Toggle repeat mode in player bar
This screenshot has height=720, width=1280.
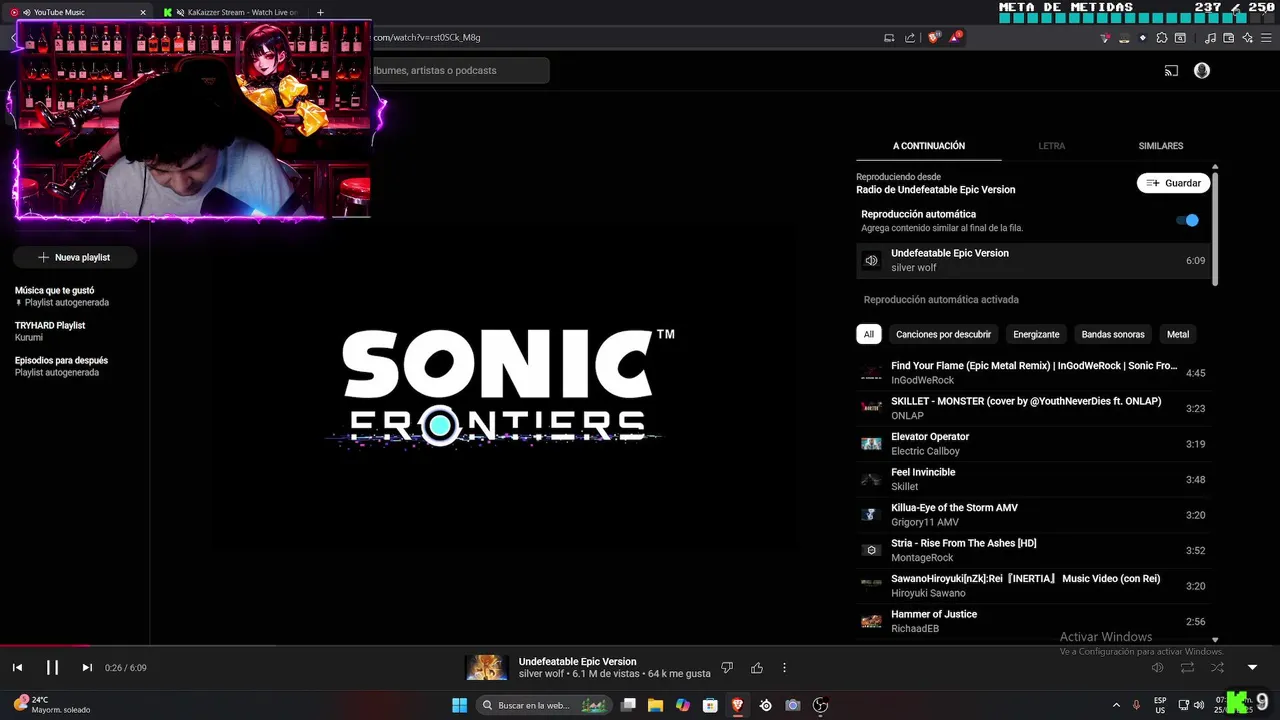point(1187,667)
